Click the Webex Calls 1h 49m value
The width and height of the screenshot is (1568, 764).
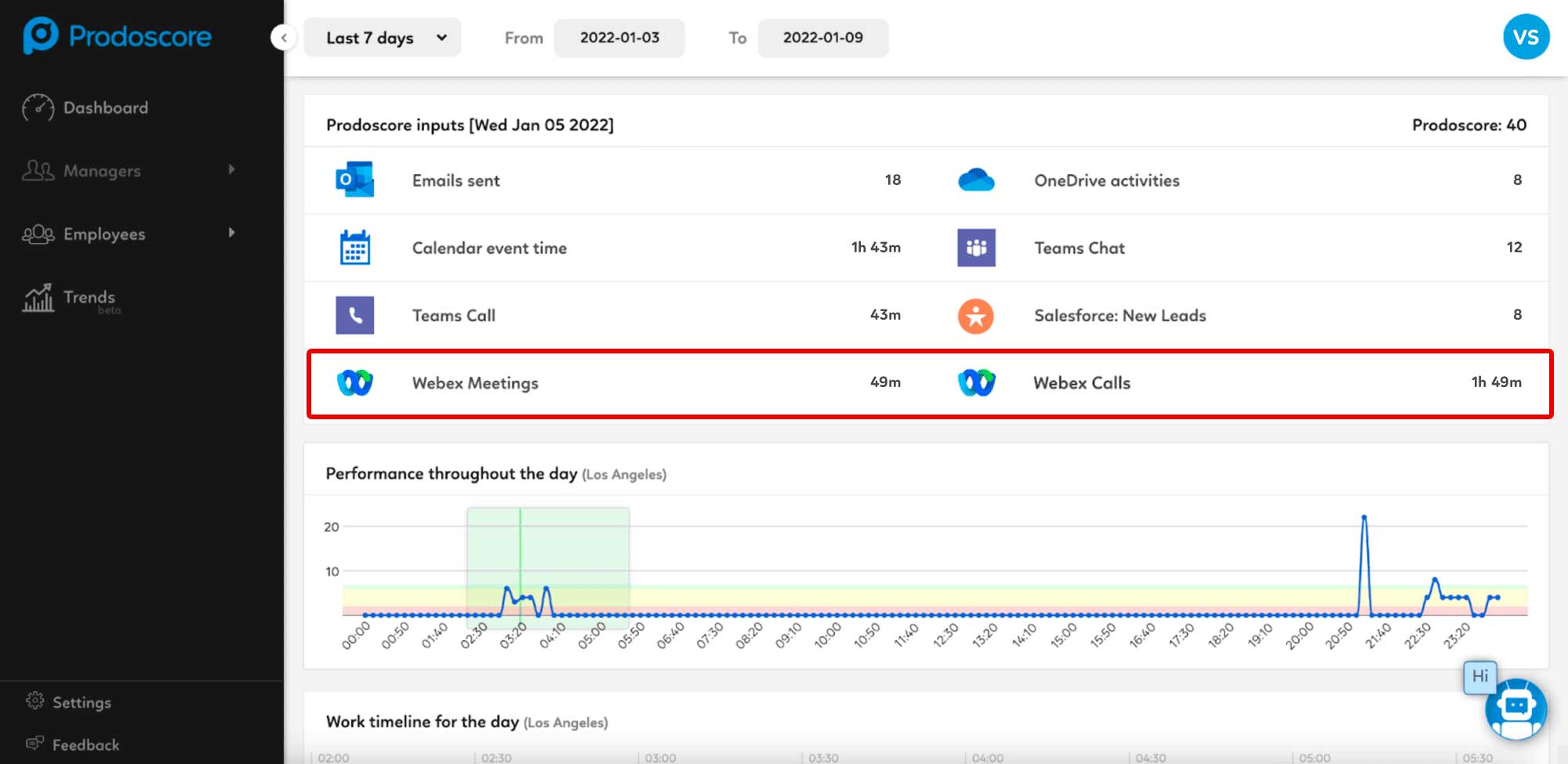(x=1496, y=382)
